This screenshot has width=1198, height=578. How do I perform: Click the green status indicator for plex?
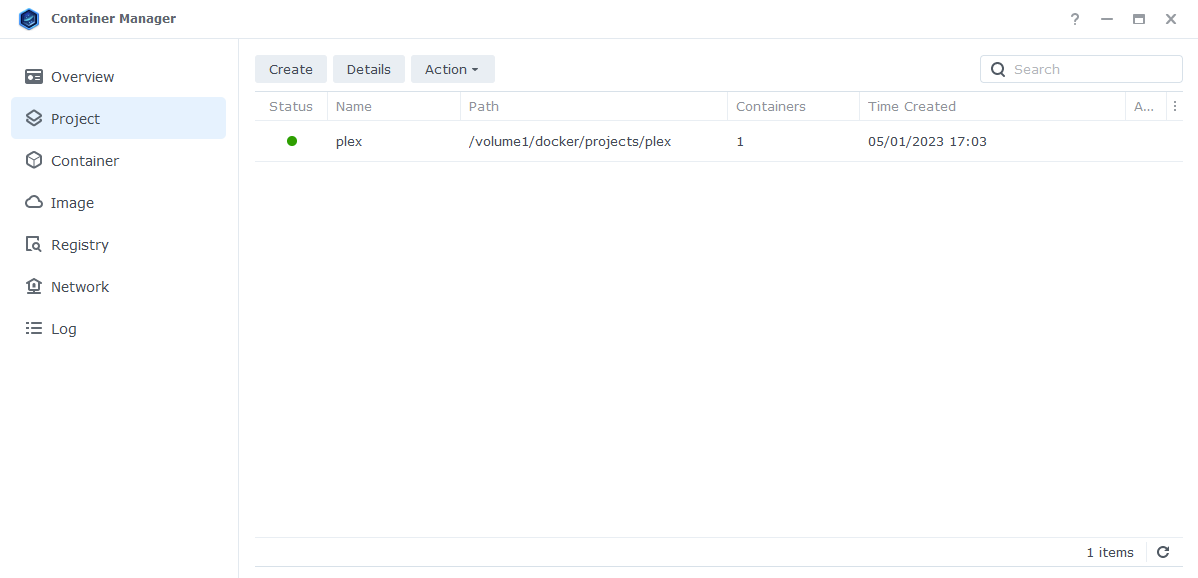pos(292,141)
